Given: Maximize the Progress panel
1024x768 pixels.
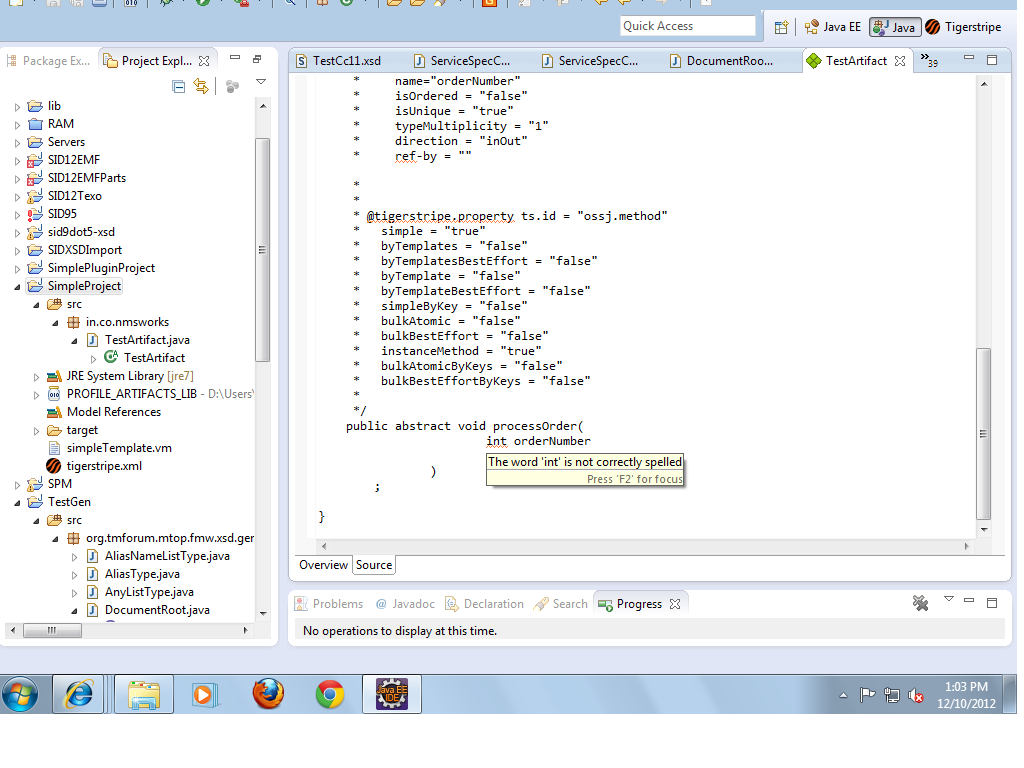Looking at the screenshot, I should click(992, 603).
